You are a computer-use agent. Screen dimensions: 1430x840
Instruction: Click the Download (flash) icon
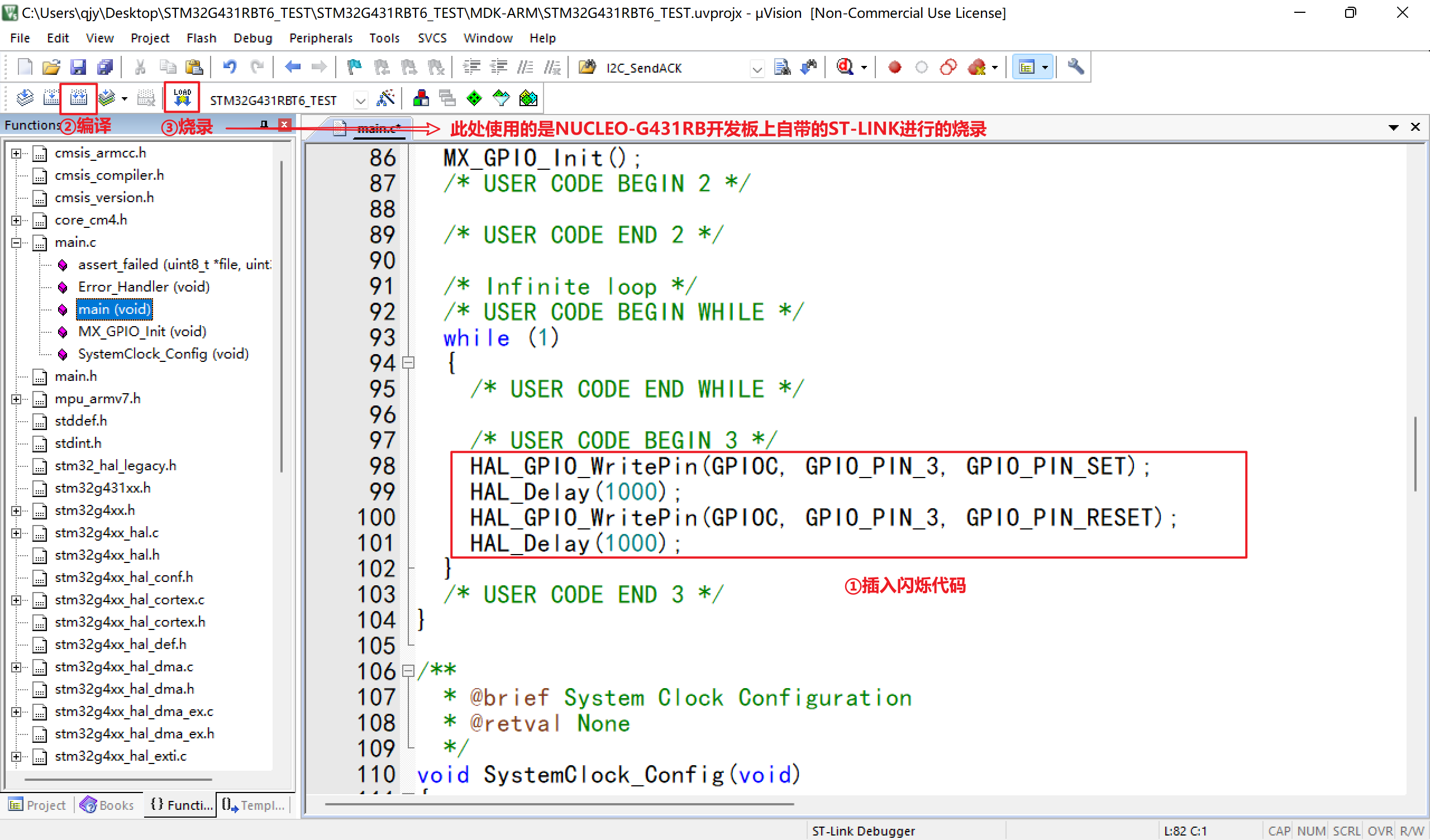[x=181, y=98]
